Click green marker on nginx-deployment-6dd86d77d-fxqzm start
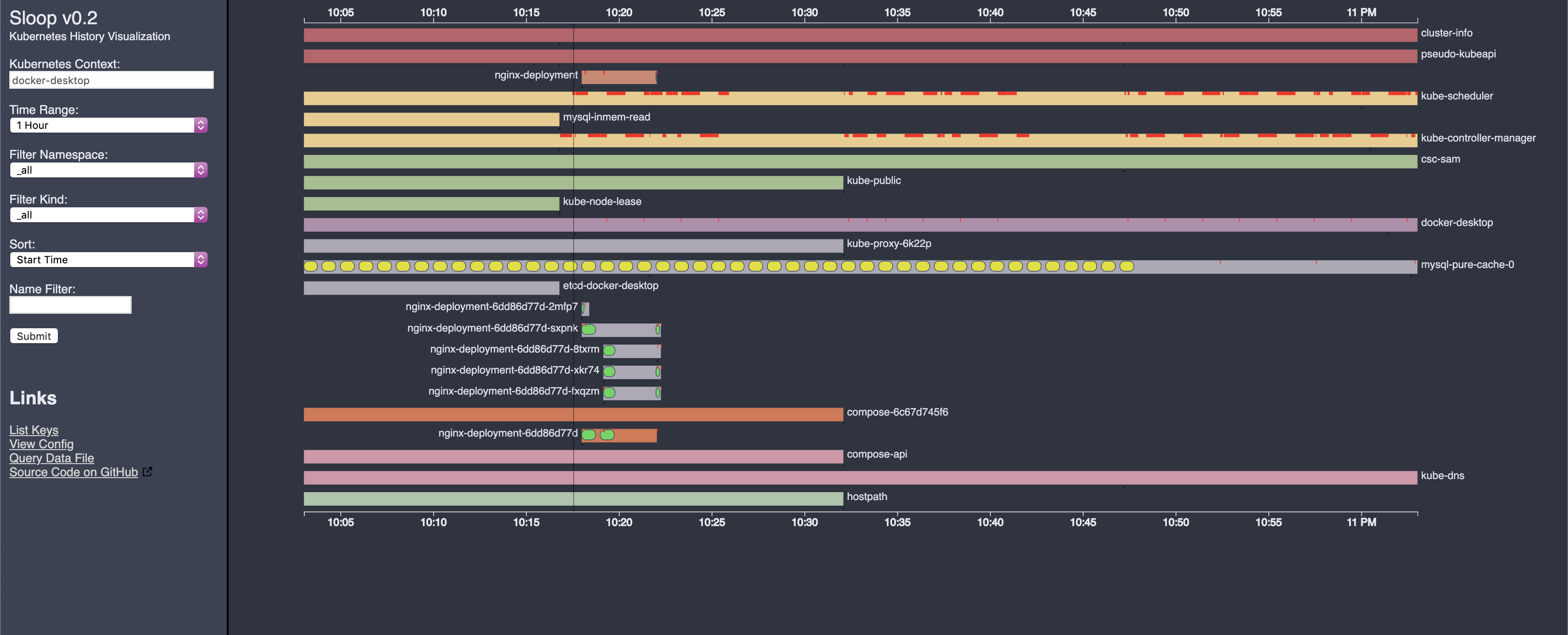The height and width of the screenshot is (635, 1568). click(x=609, y=393)
